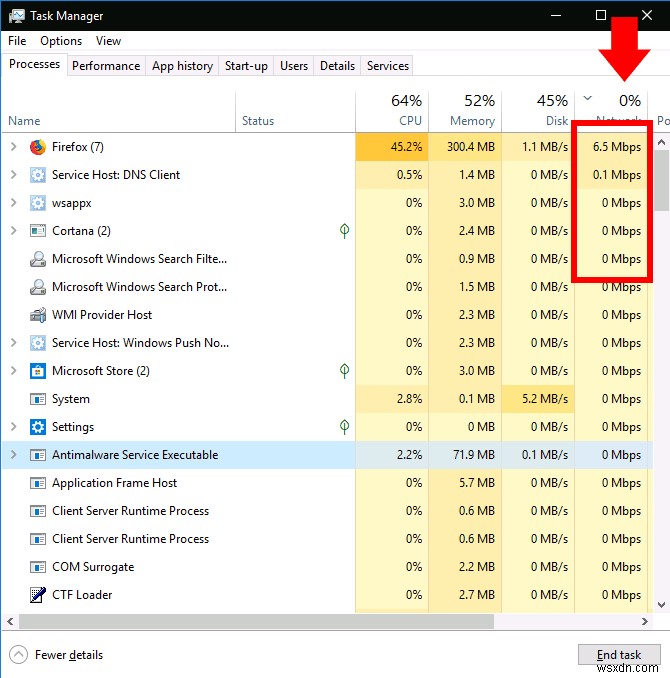Expand the Antimalware Service Executable group
Screen dimensions: 670x678
pos(13,454)
